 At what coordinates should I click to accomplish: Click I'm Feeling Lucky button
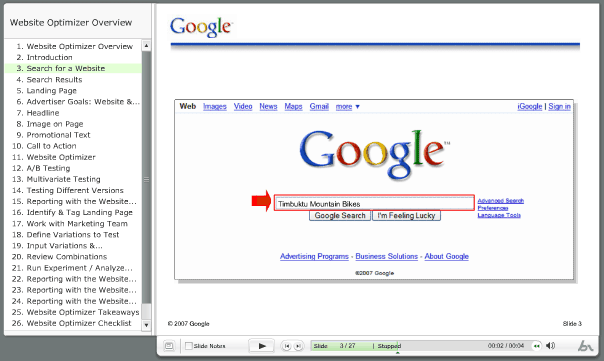pos(406,216)
